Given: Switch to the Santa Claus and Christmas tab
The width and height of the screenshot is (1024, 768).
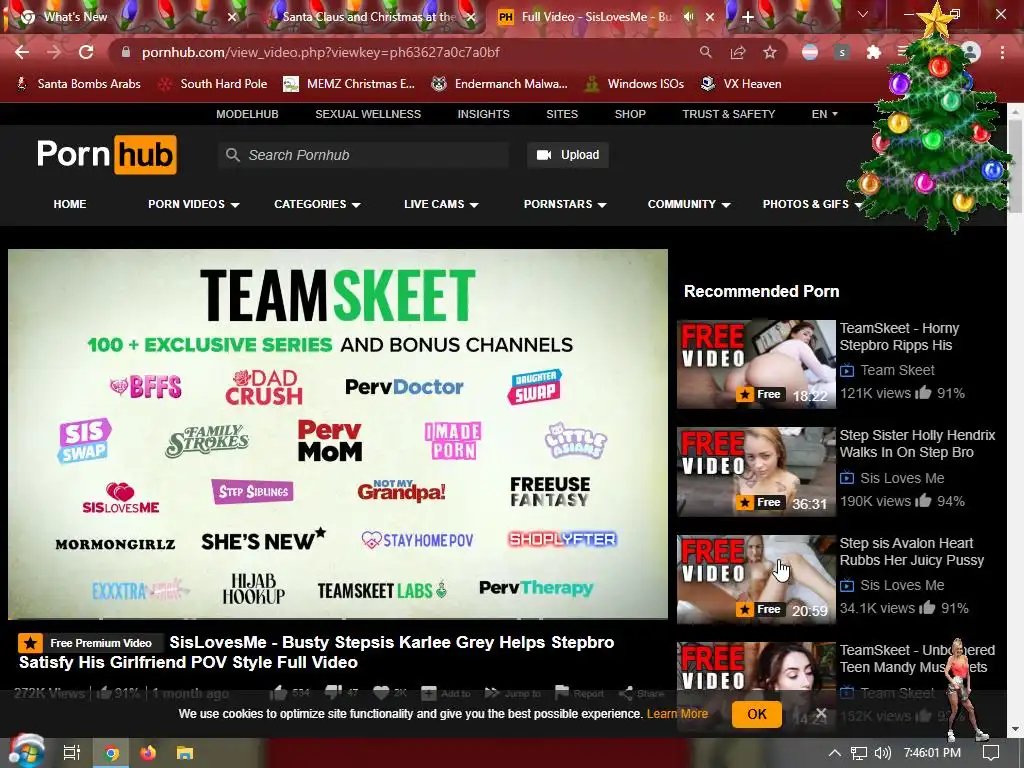Looking at the screenshot, I should click(369, 17).
